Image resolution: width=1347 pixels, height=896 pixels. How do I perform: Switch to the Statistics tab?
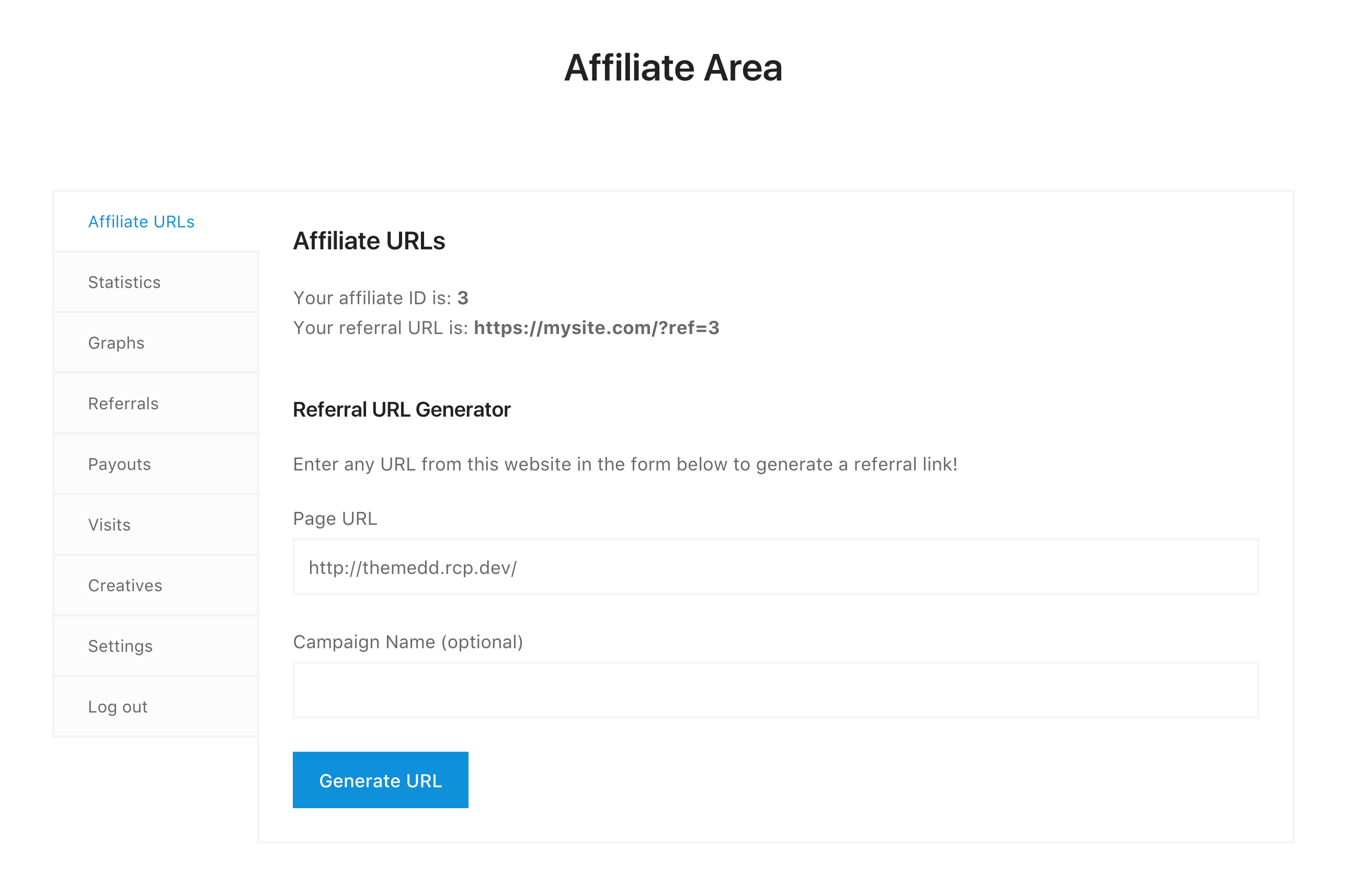(124, 282)
